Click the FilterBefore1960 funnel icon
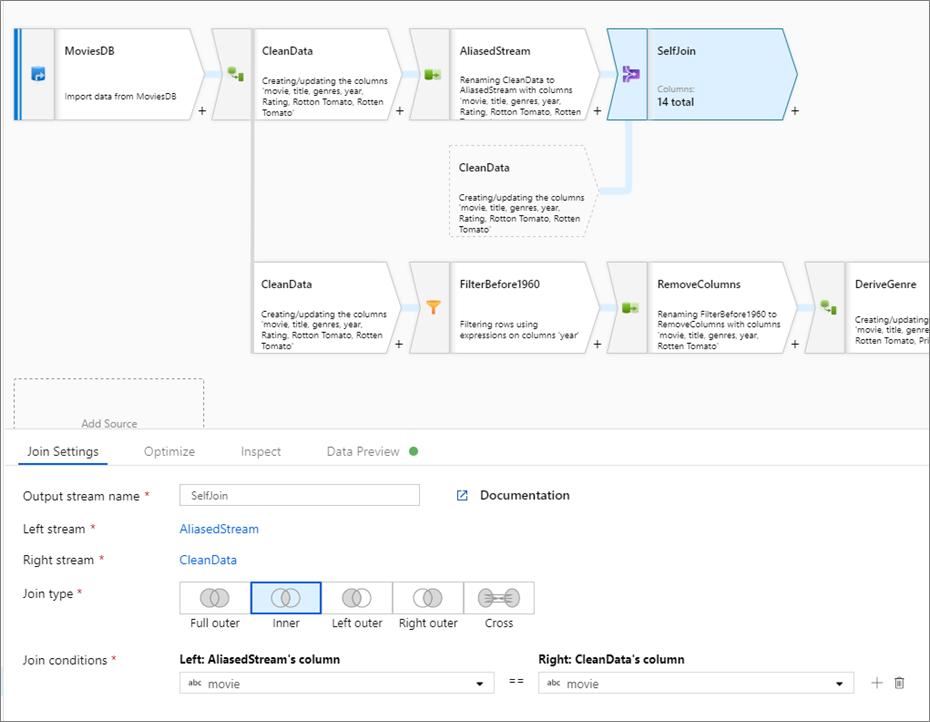 [x=433, y=308]
